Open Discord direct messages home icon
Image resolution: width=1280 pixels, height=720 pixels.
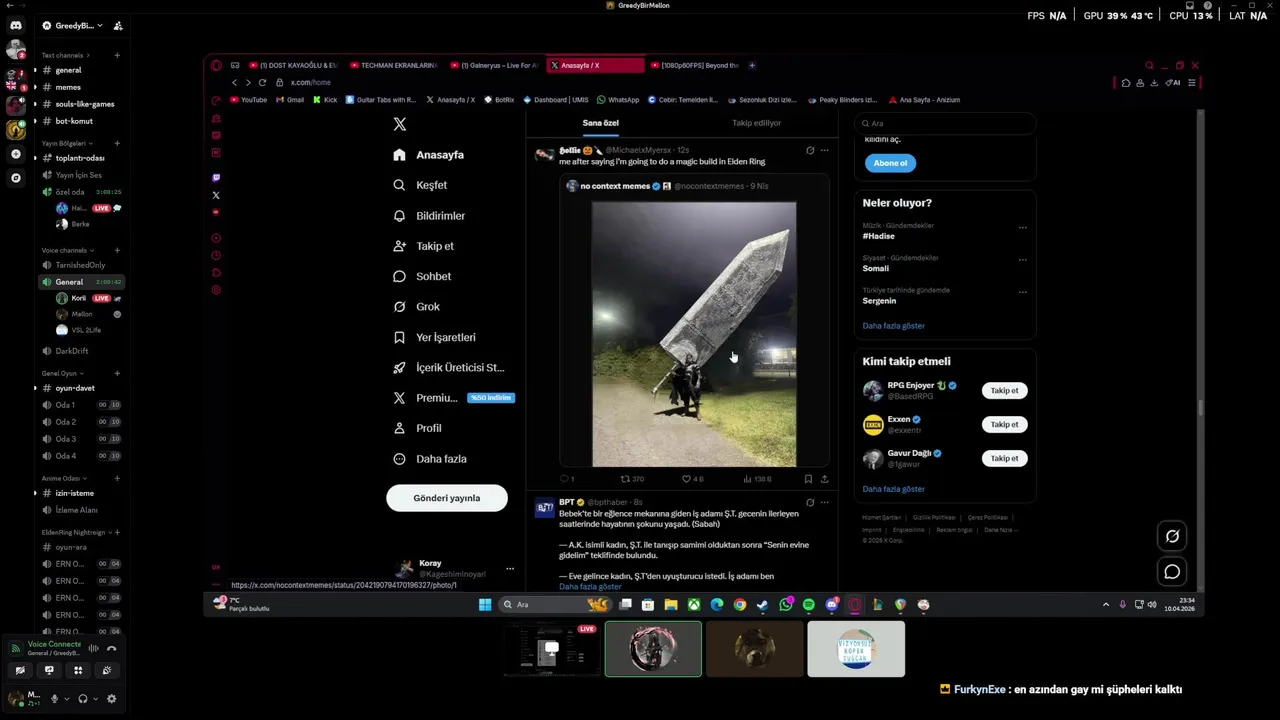tap(15, 25)
